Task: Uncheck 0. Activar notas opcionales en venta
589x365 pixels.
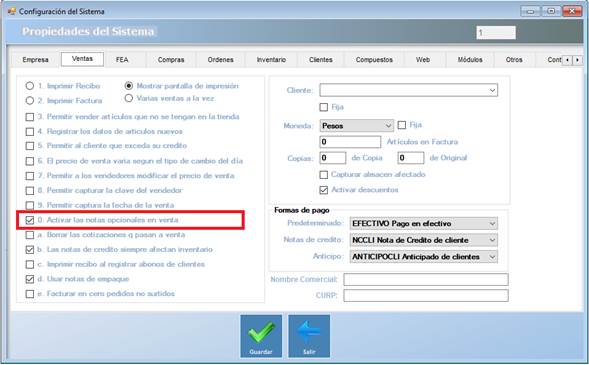Action: click(30, 220)
